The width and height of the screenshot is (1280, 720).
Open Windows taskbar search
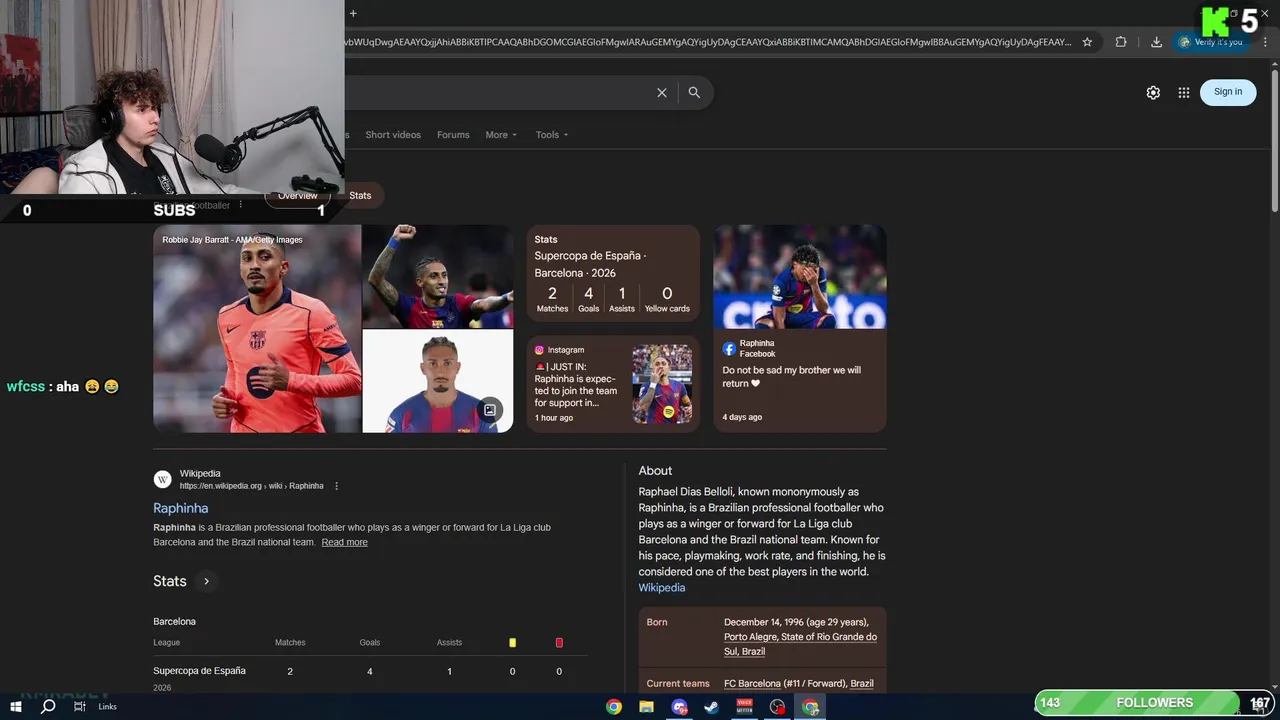click(48, 706)
